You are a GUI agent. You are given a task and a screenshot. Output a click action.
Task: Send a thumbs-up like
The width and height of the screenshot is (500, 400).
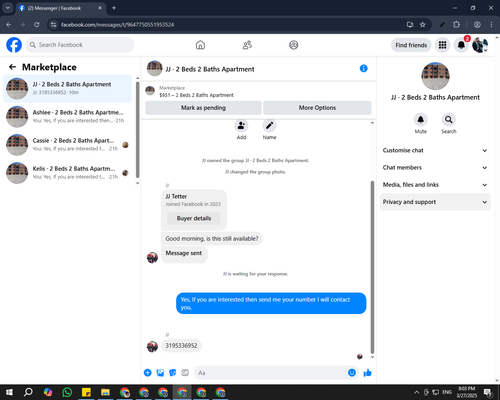tap(367, 373)
